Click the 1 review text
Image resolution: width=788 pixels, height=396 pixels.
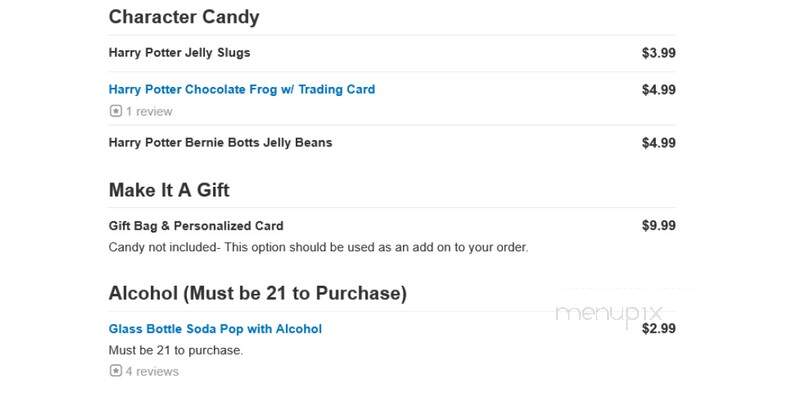point(149,112)
